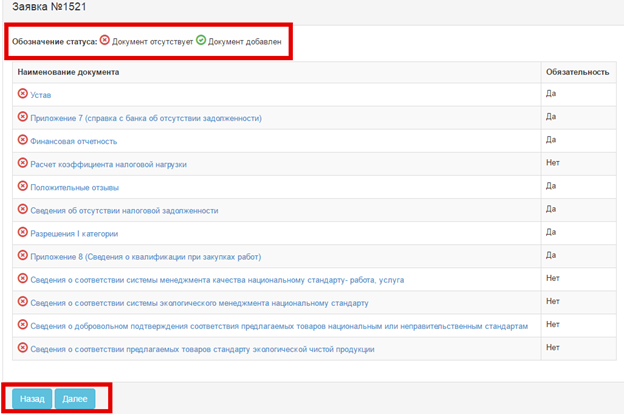Click Нет value in добровольном подтверждении row

click(553, 324)
